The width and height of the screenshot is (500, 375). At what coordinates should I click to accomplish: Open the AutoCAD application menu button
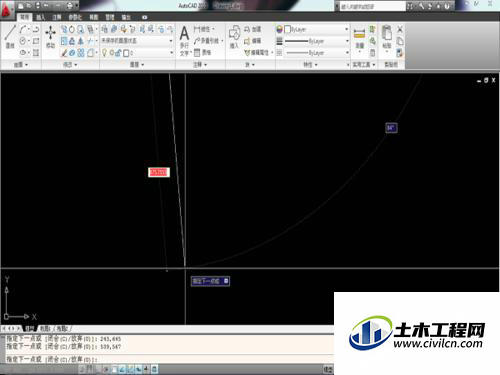[7, 9]
